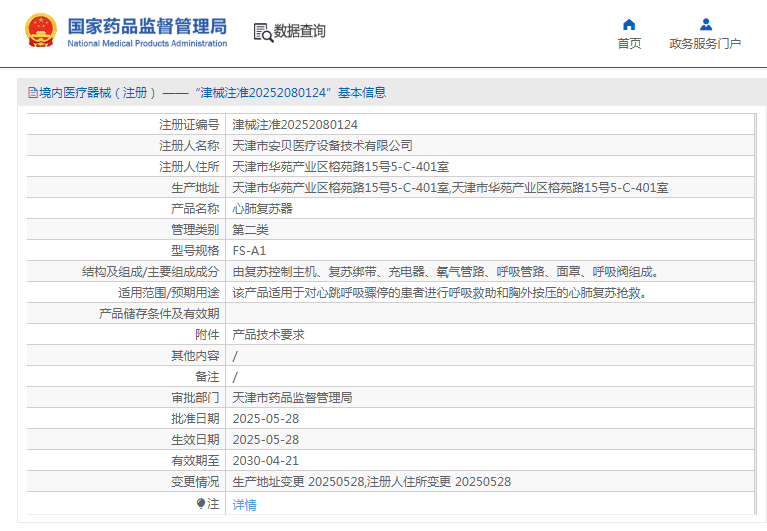Screen dimensions: 767x531
Task: Click the 注册人名称 row label
Action: pos(189,146)
